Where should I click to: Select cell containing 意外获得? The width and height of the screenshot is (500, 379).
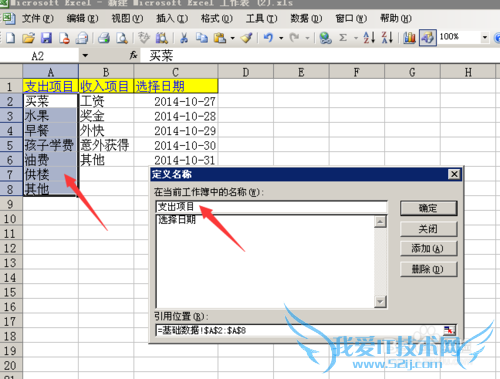[x=106, y=145]
